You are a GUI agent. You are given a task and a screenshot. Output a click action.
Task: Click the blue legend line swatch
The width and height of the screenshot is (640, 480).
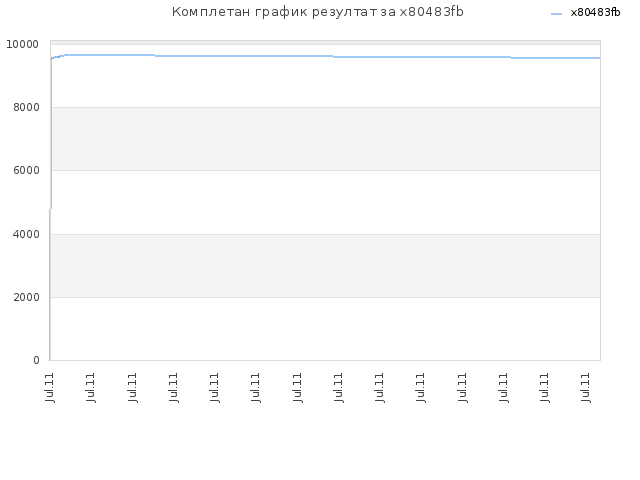tap(556, 14)
